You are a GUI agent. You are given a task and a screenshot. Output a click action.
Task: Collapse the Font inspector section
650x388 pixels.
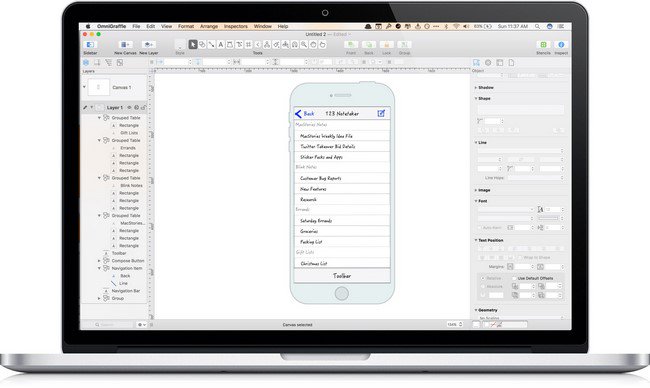475,201
